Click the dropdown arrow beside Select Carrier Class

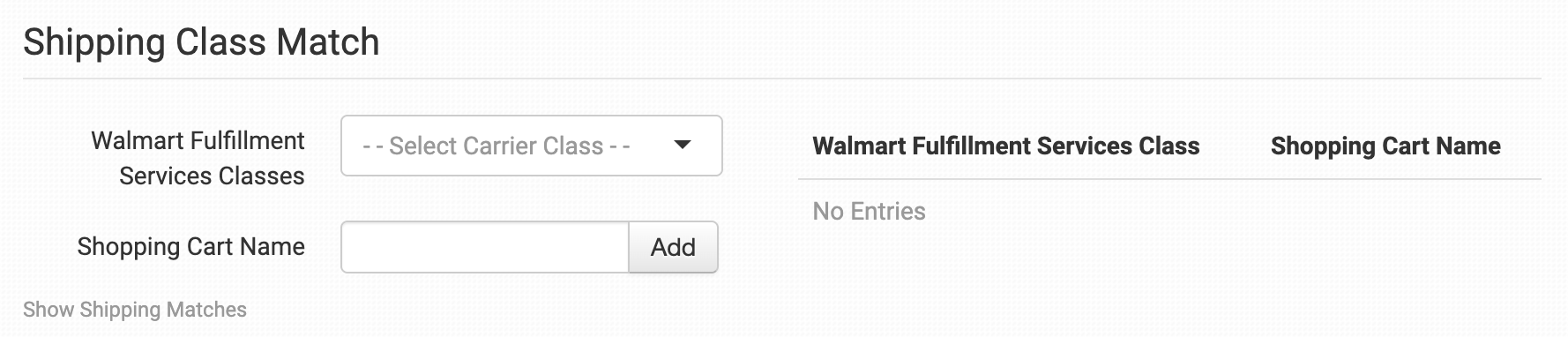[x=682, y=145]
